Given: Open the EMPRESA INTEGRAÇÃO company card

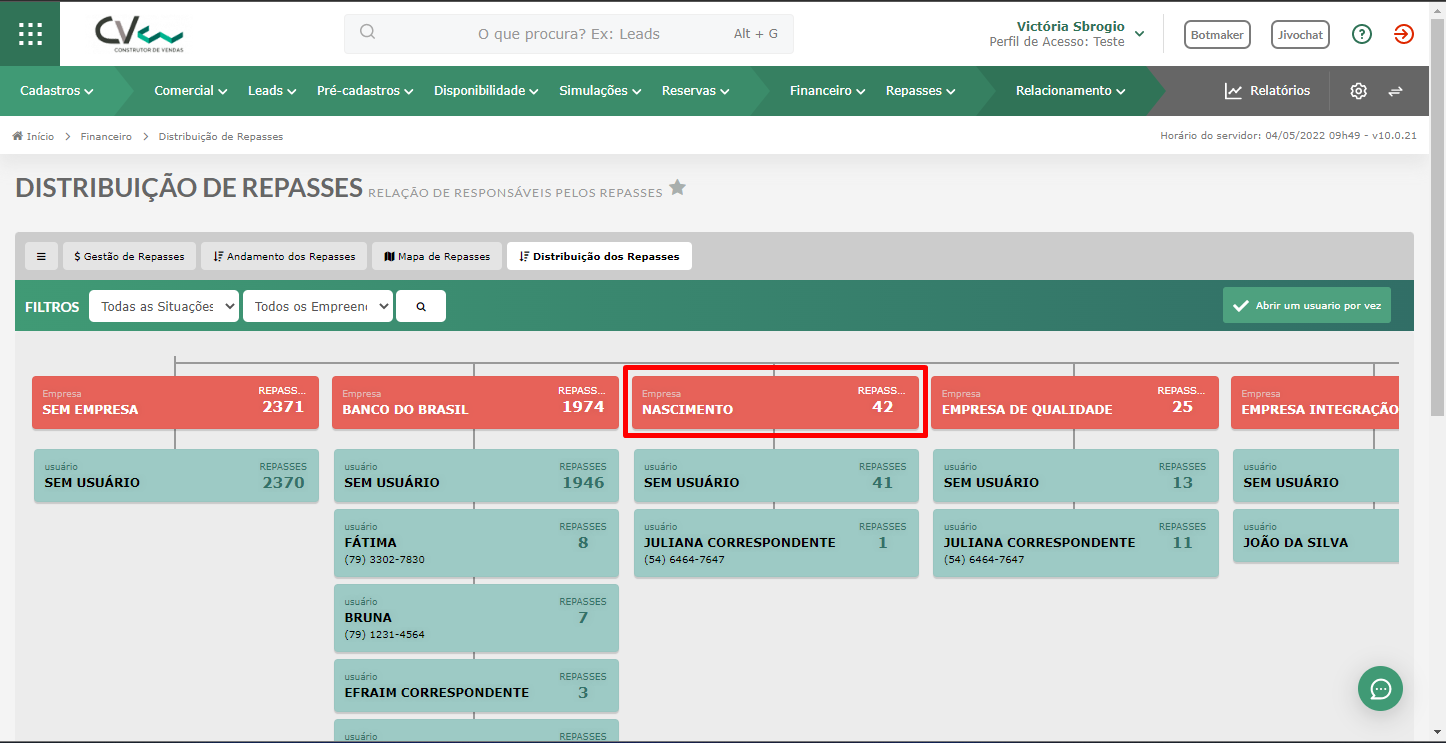Looking at the screenshot, I should [1315, 402].
